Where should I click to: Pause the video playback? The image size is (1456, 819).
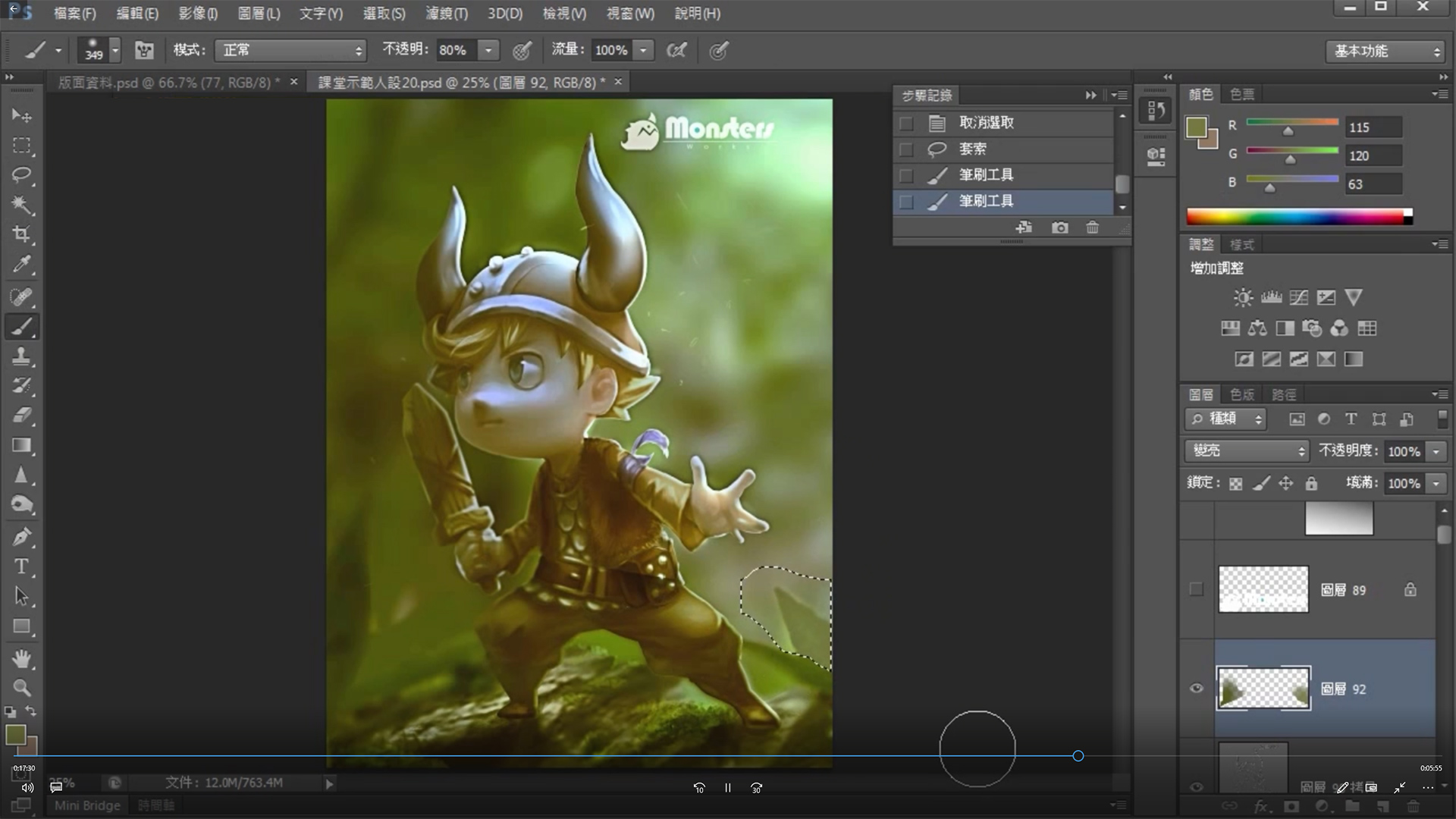pos(728,788)
